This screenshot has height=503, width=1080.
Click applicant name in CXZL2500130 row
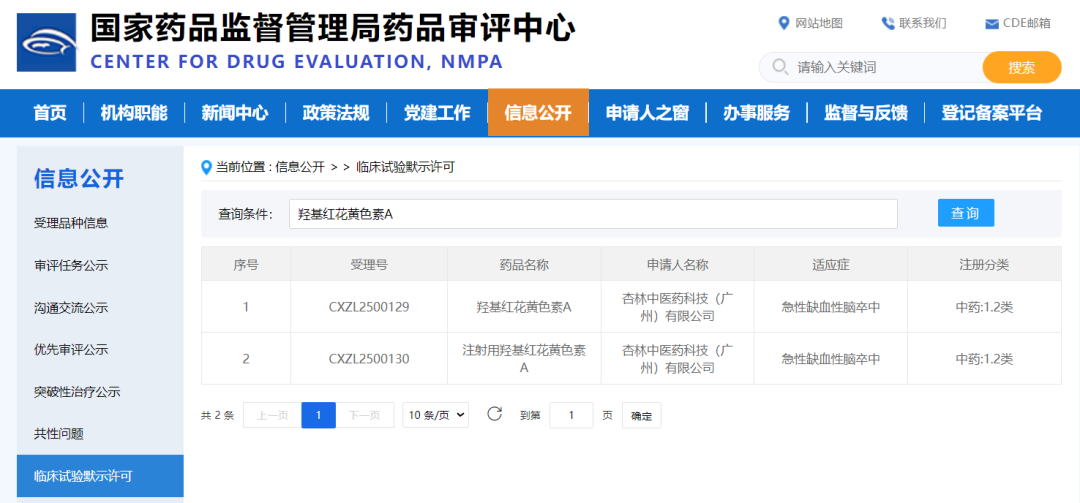pyautogui.click(x=678, y=359)
